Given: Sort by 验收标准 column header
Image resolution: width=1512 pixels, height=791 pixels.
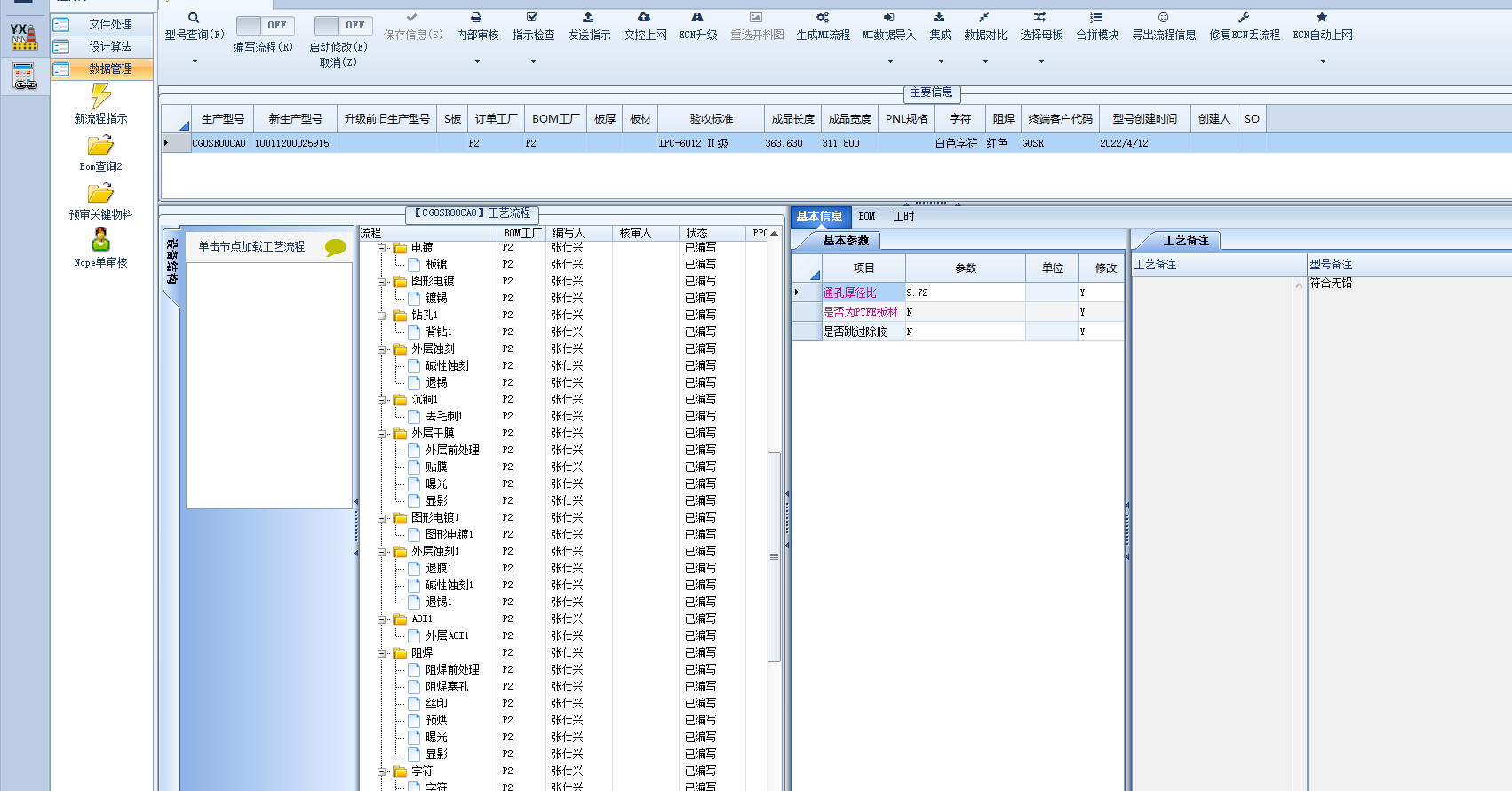Looking at the screenshot, I should click(712, 119).
